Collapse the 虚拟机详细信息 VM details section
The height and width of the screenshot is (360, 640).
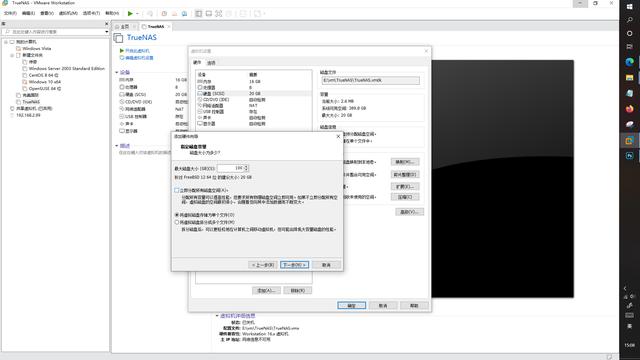tap(217, 316)
